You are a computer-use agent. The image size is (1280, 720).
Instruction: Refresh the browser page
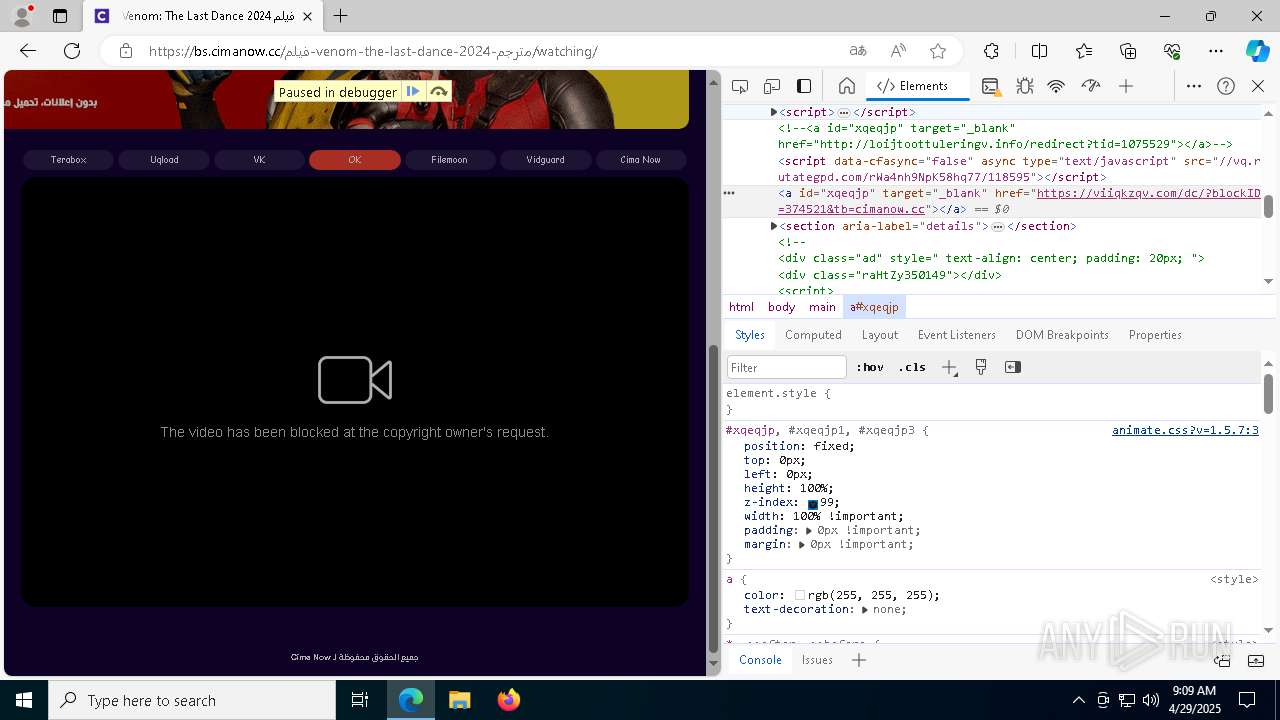[x=72, y=51]
